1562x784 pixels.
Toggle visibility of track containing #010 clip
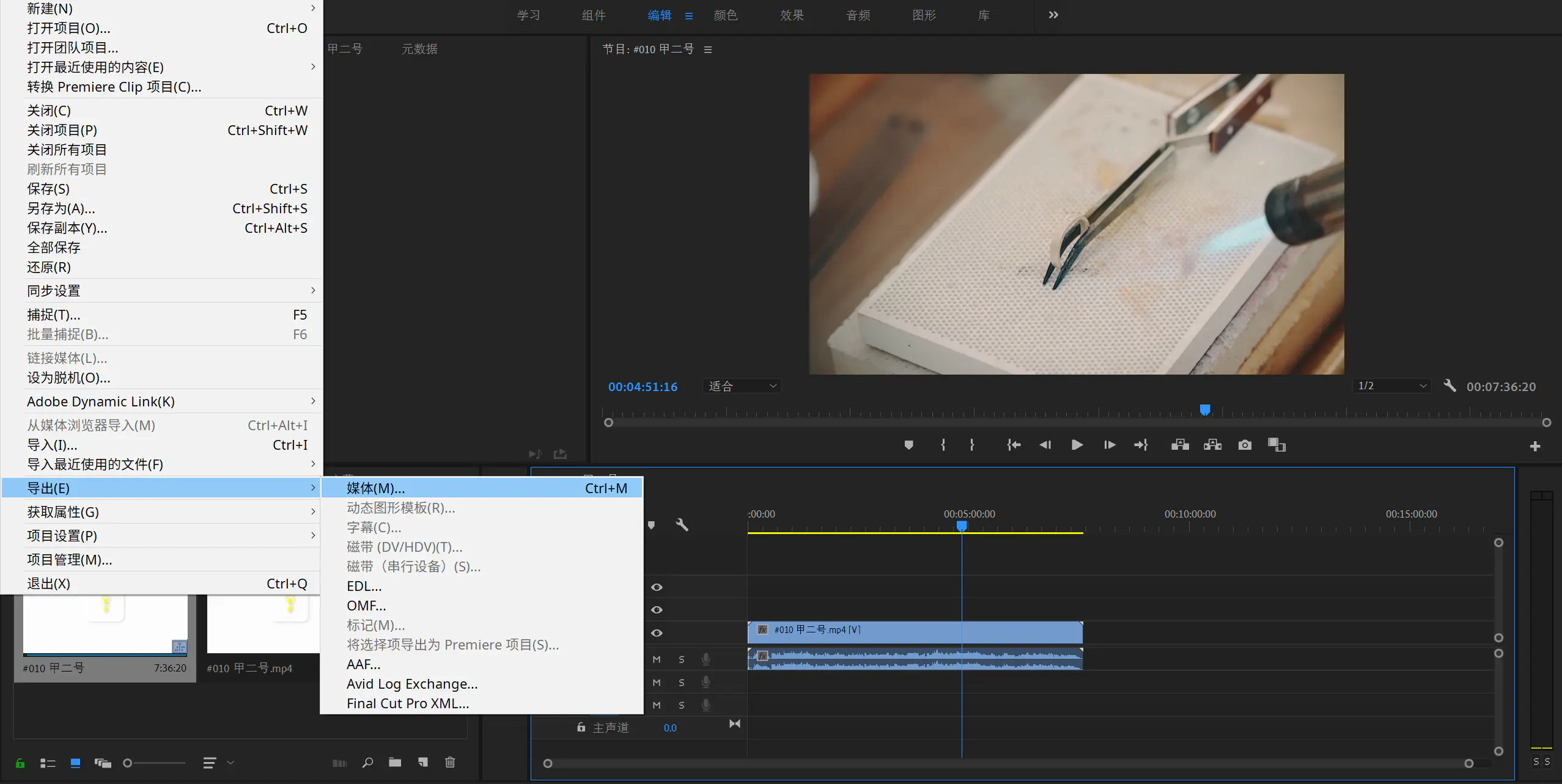pyautogui.click(x=657, y=633)
